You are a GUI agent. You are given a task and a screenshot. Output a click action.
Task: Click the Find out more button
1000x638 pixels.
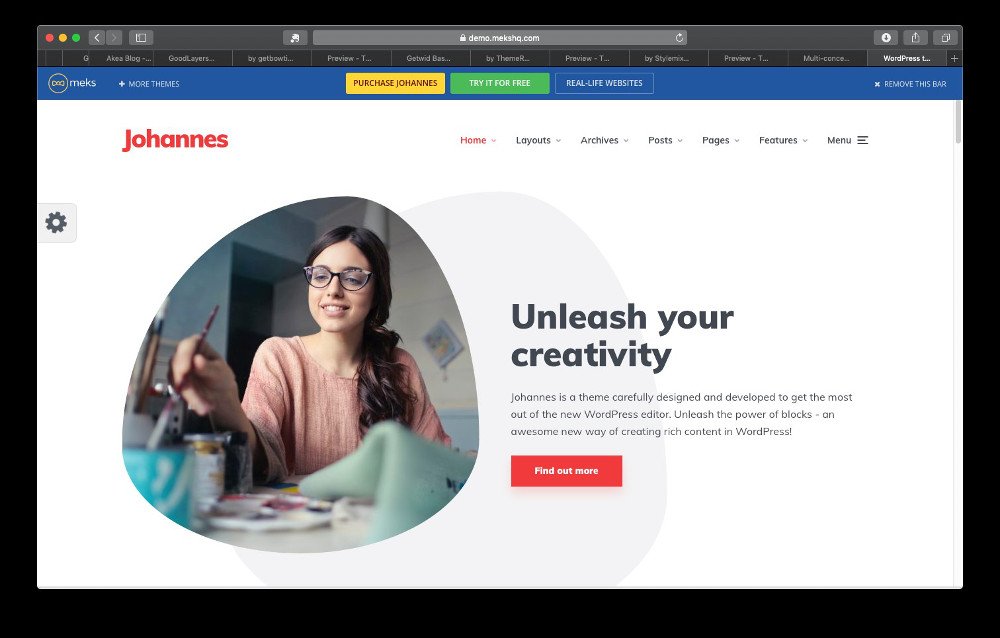pos(566,471)
